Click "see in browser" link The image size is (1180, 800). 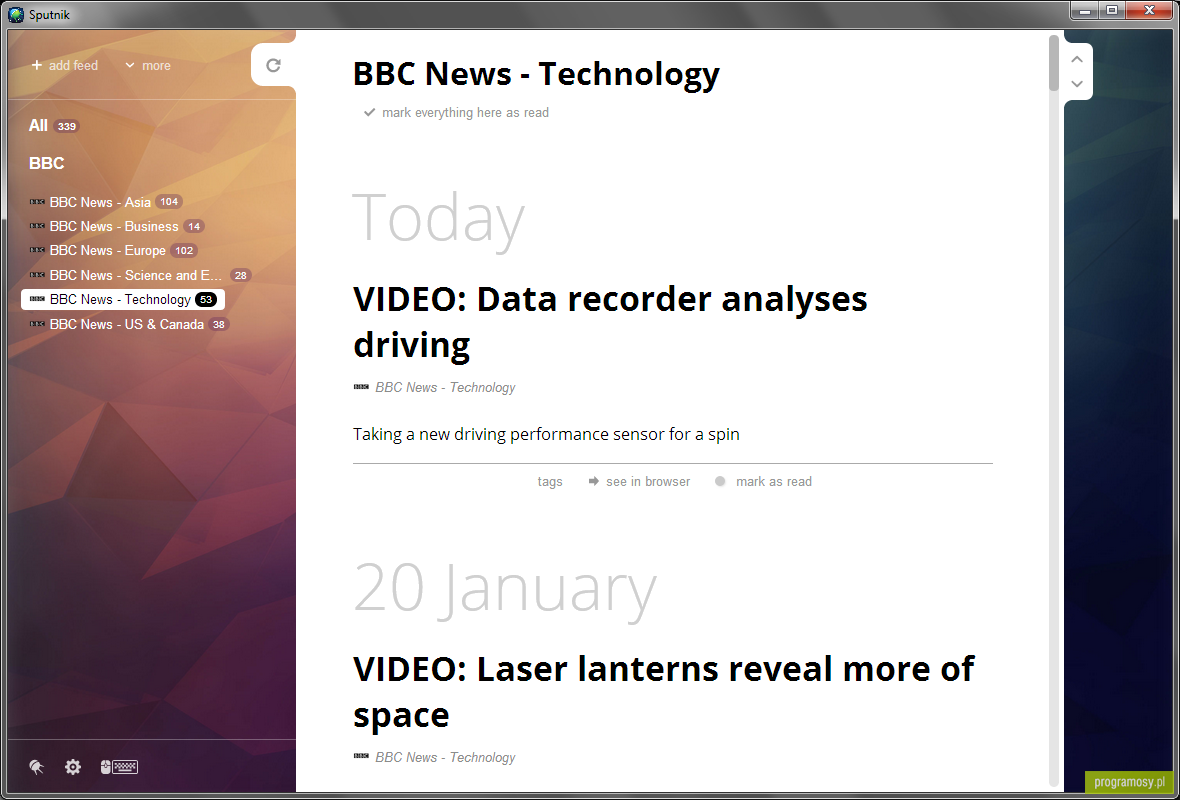(640, 482)
